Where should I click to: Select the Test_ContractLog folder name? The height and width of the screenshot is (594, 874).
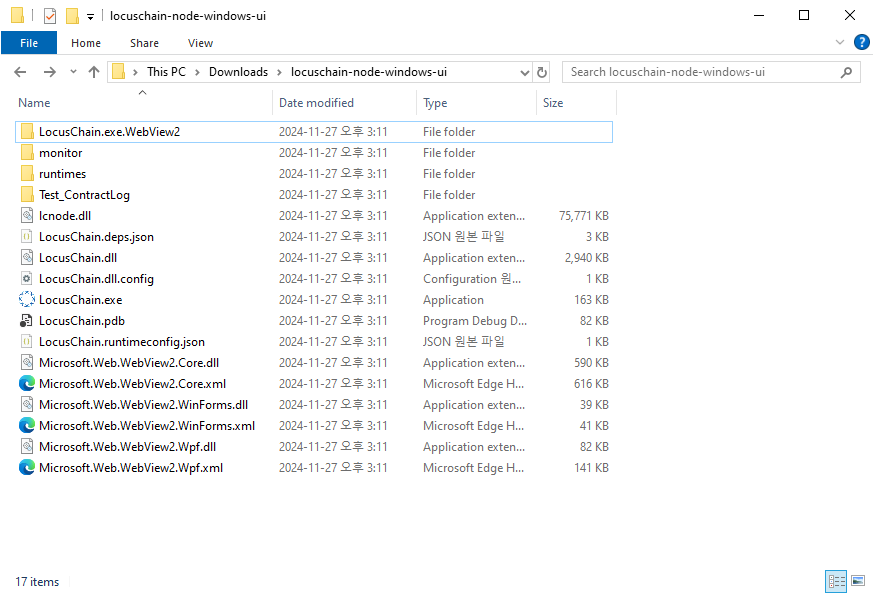pyautogui.click(x=84, y=194)
